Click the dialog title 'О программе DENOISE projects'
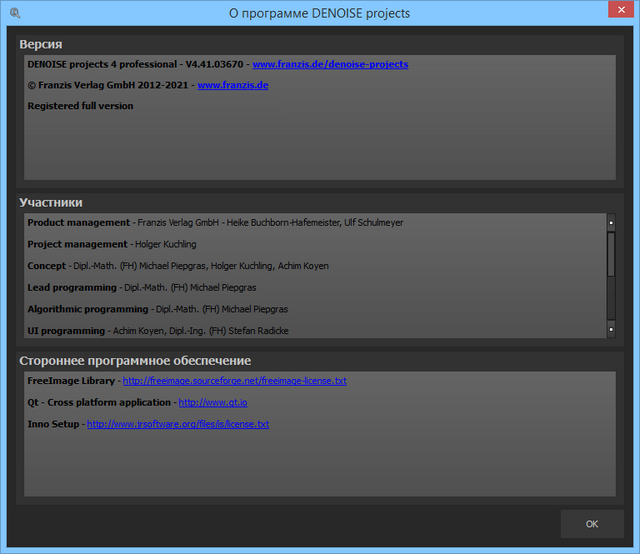The width and height of the screenshot is (640, 554). (319, 13)
